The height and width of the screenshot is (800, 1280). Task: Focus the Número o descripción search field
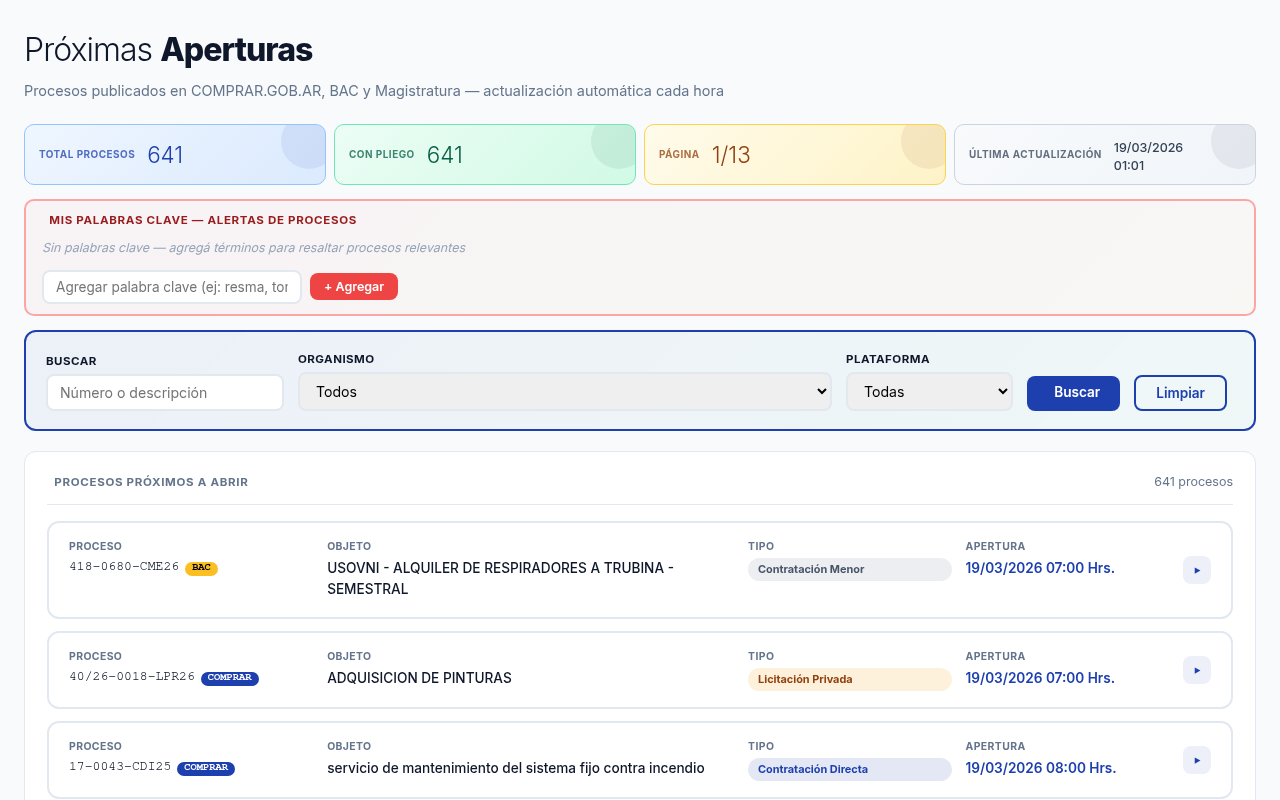pos(165,392)
